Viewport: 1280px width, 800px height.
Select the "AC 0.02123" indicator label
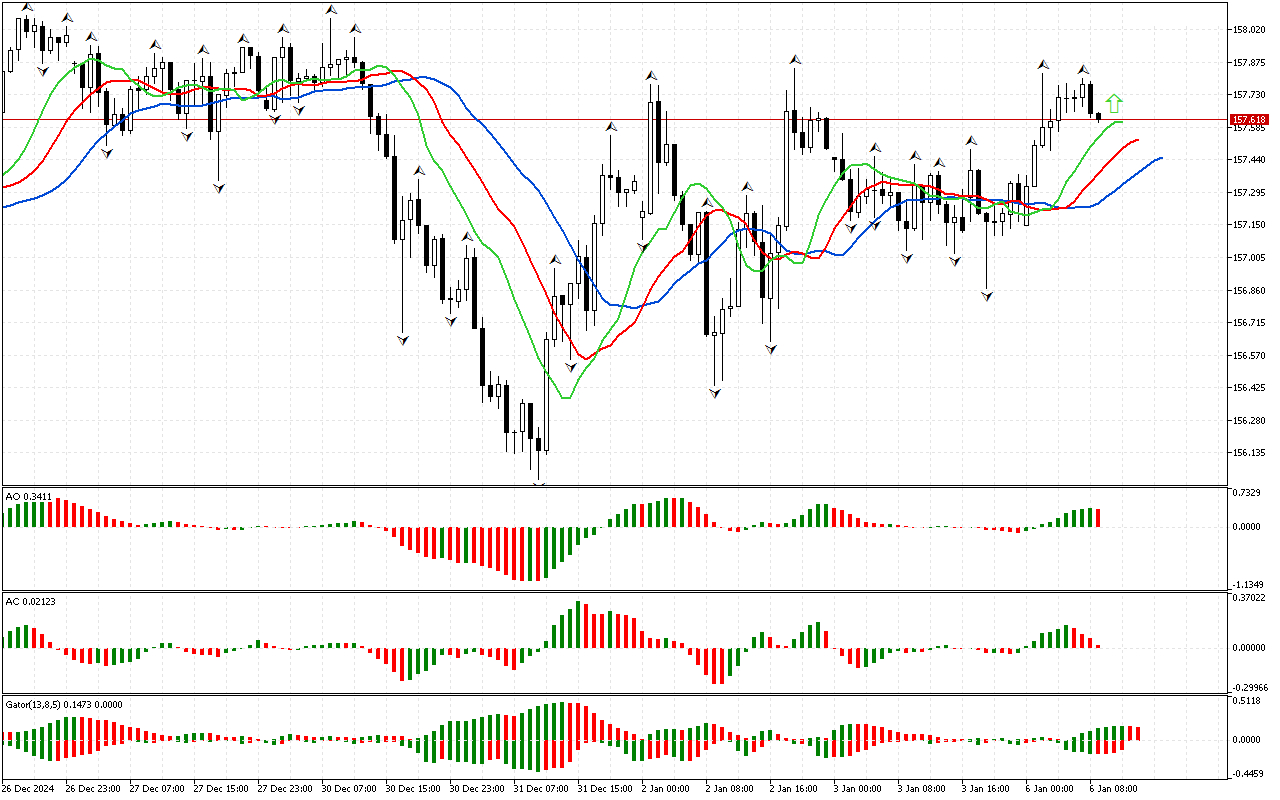pyautogui.click(x=30, y=601)
